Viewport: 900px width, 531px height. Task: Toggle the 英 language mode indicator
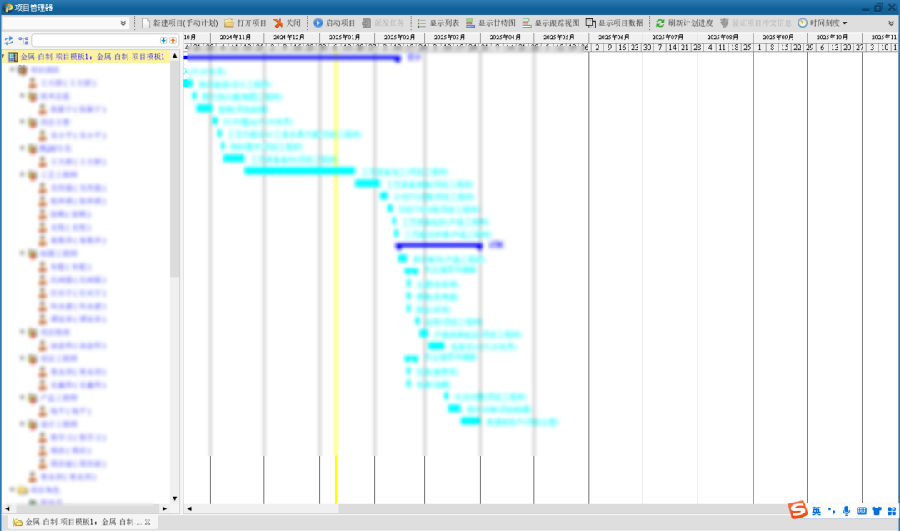click(x=816, y=511)
